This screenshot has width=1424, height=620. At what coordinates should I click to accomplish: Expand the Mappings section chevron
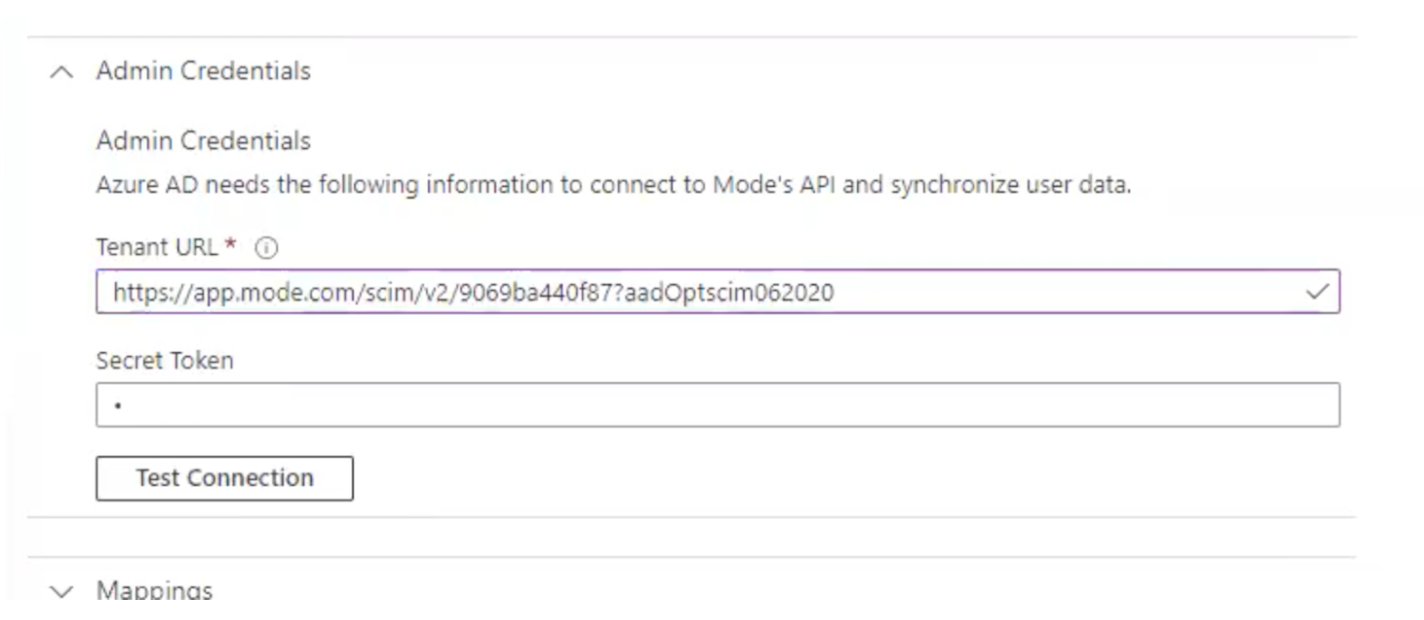(62, 591)
